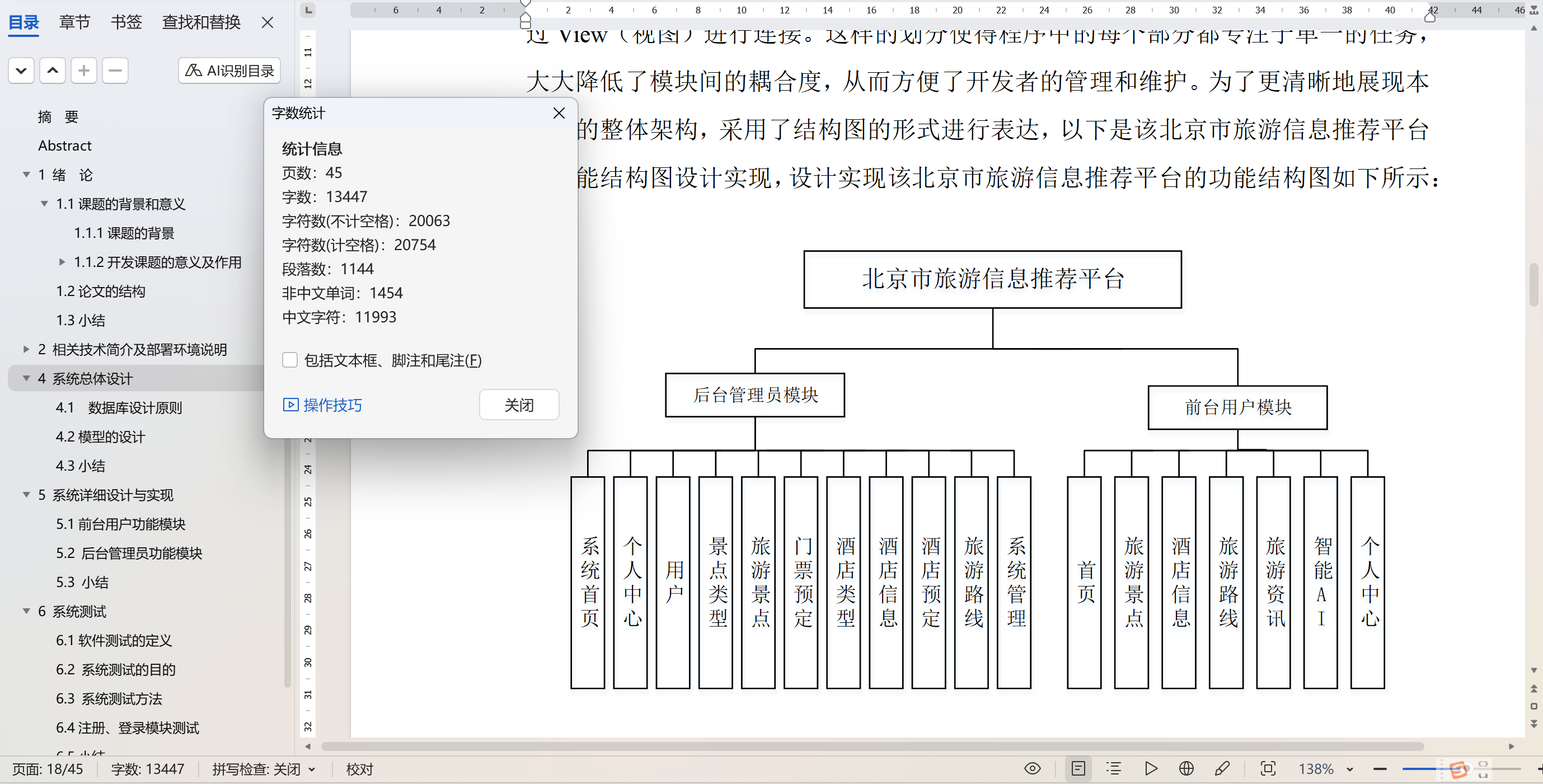Click the 关闭 button in word count dialog

[x=519, y=405]
